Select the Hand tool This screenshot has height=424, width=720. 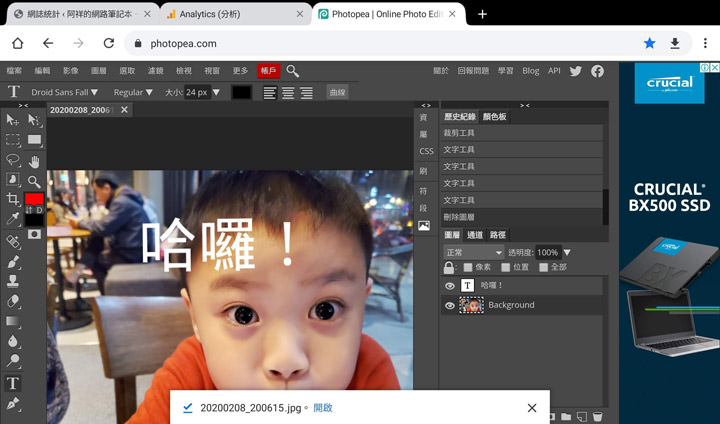click(x=34, y=162)
